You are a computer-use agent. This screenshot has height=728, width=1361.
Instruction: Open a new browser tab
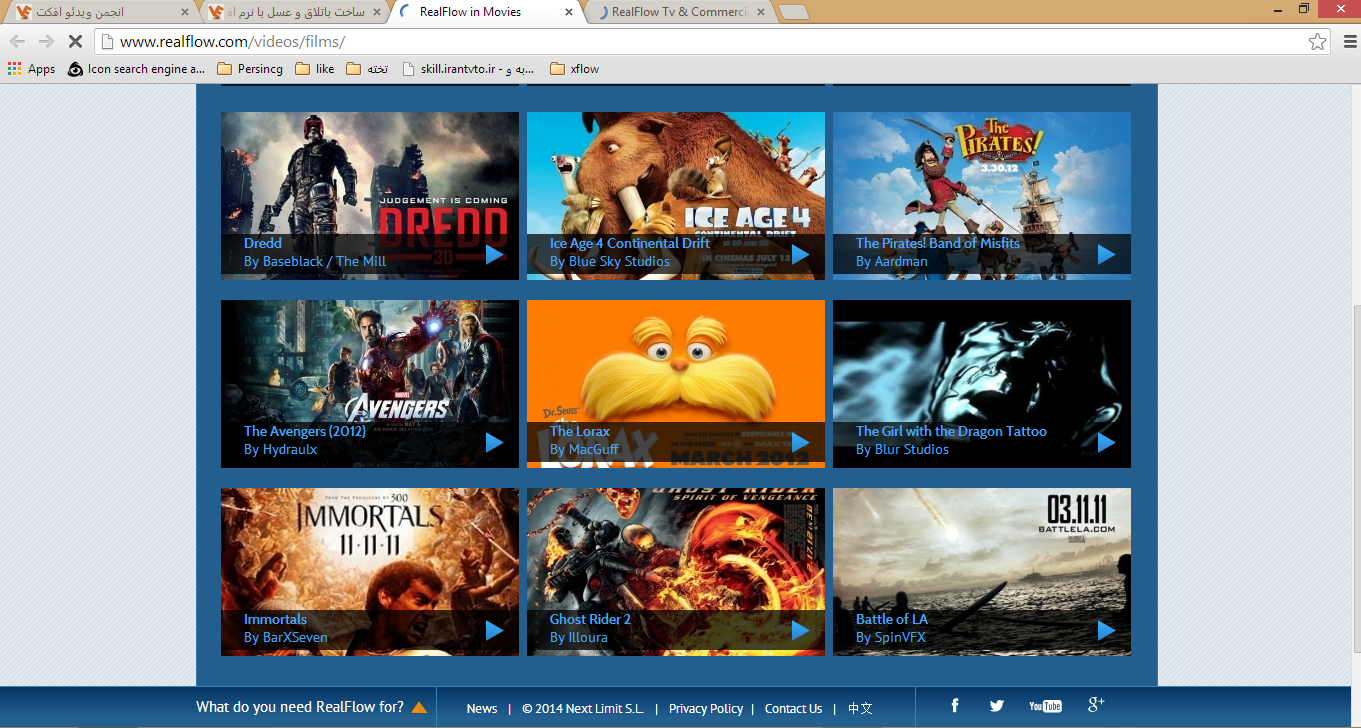(x=793, y=12)
